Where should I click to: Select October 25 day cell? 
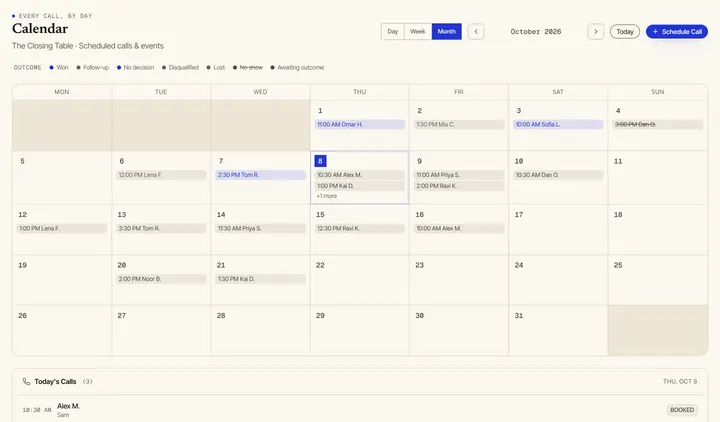(x=658, y=280)
